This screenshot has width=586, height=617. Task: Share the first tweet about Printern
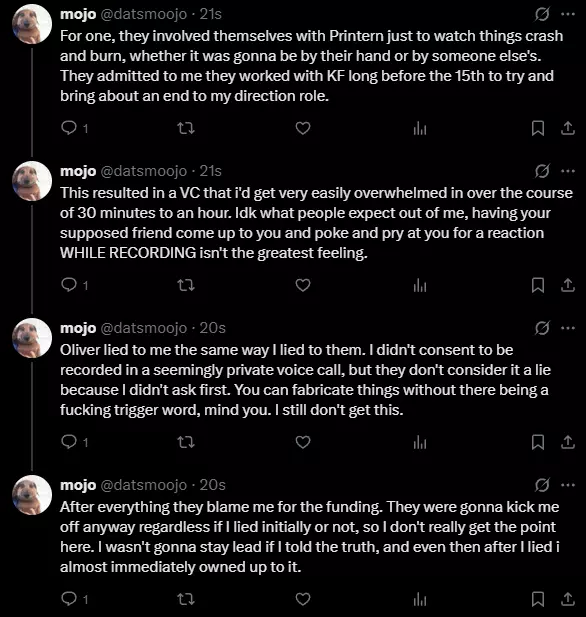568,128
